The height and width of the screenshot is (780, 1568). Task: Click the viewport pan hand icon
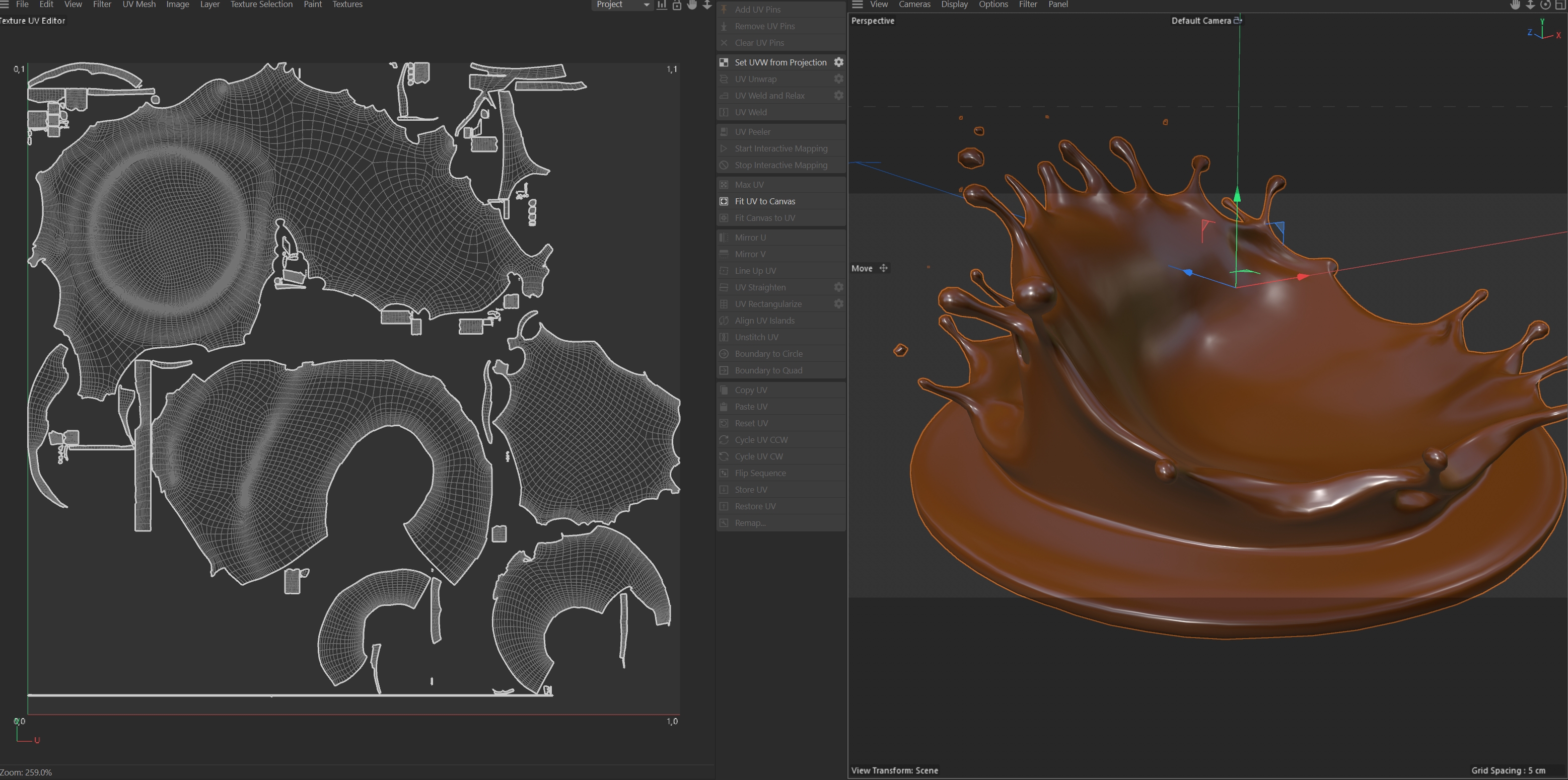click(x=1515, y=5)
